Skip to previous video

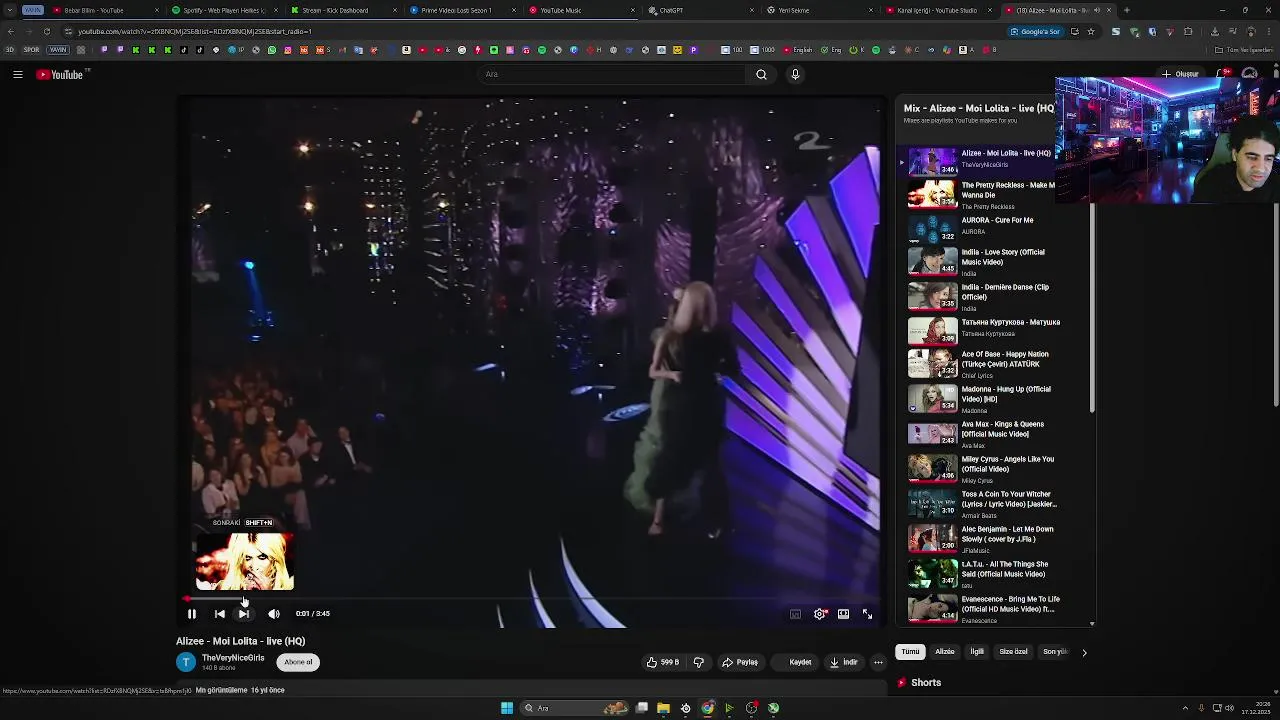pos(220,614)
